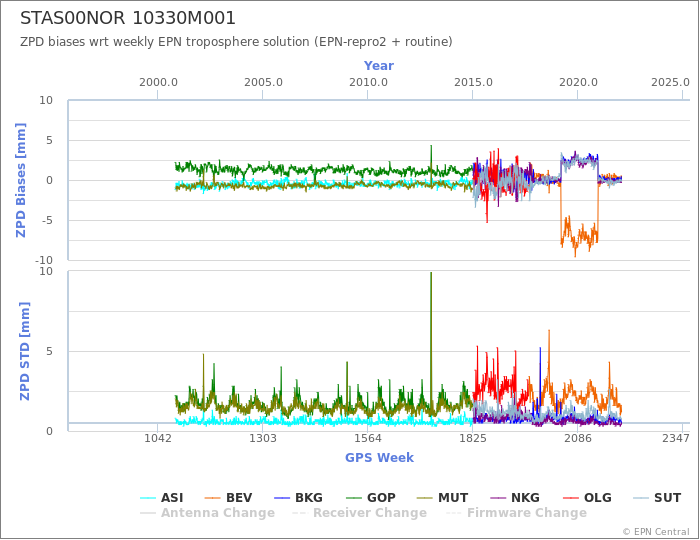700x540 pixels.
Task: Click the 2020.0 year tick label
Action: coord(578,83)
